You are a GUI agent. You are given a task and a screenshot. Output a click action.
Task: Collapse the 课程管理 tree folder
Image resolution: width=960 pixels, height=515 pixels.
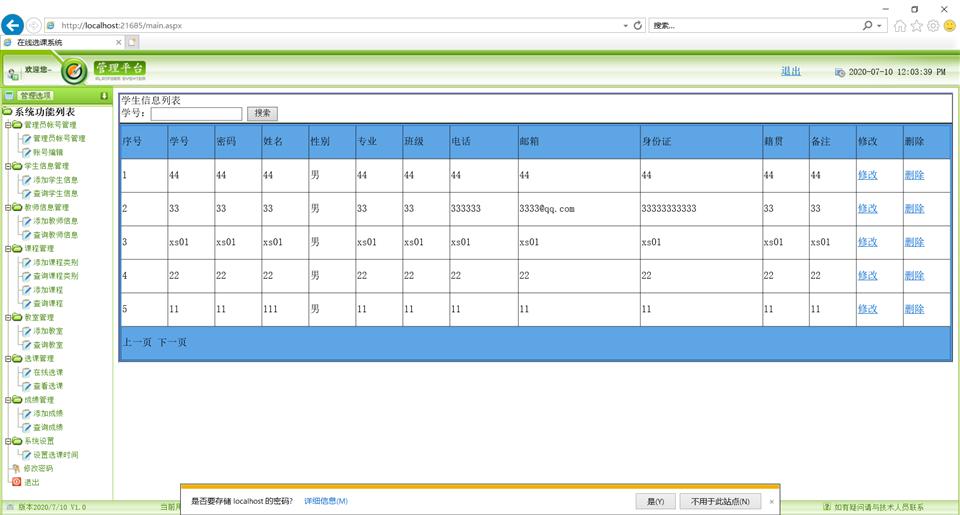[7, 248]
